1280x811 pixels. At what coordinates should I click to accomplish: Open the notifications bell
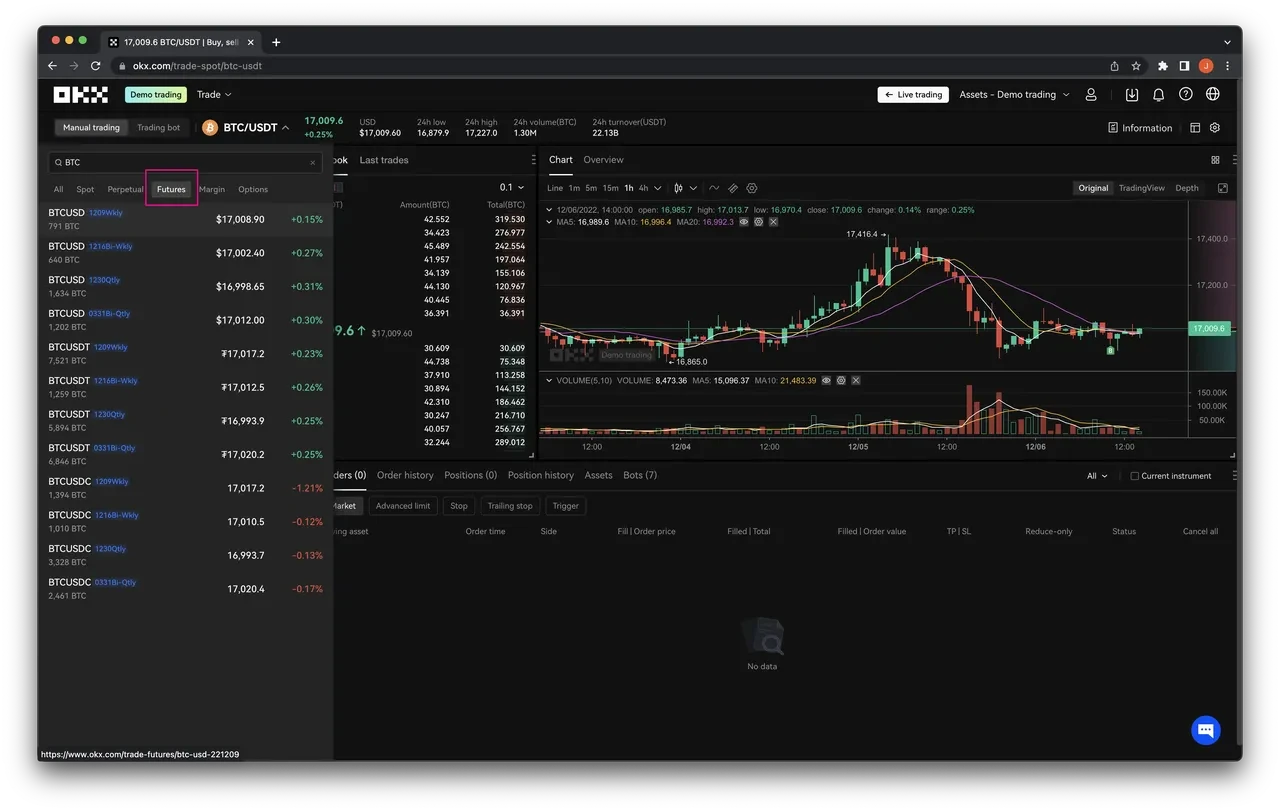click(x=1158, y=95)
